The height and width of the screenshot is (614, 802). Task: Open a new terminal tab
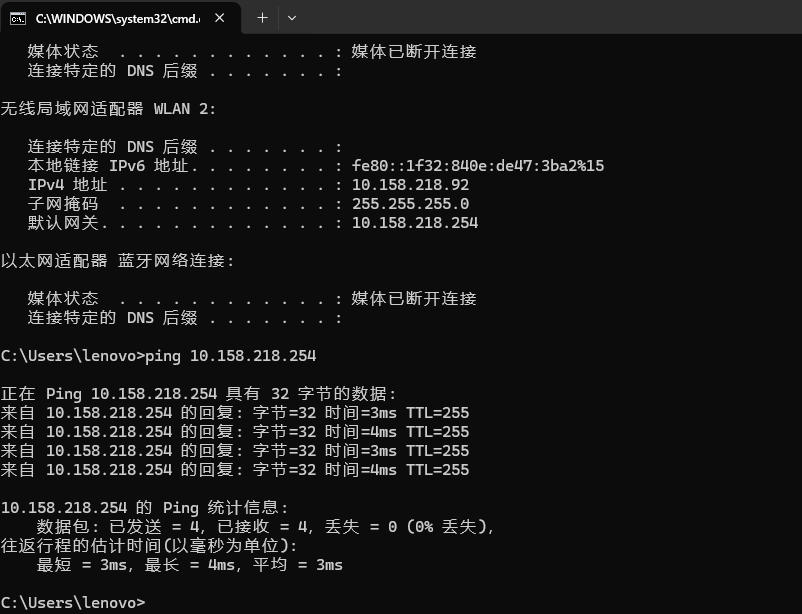pos(262,17)
